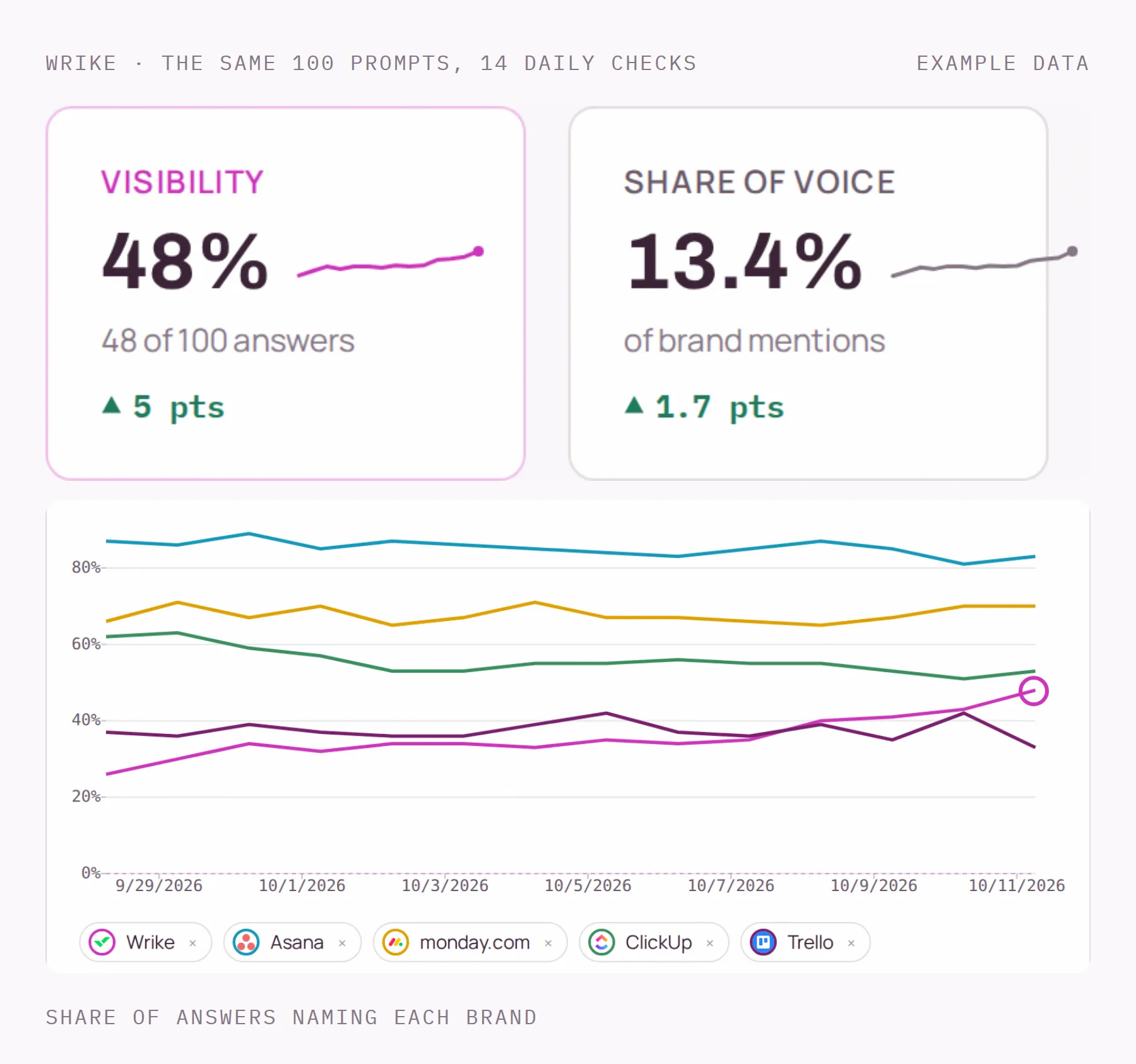Click the up arrow beside 1.7 pts
Viewport: 1136px width, 1064px height.
[634, 405]
